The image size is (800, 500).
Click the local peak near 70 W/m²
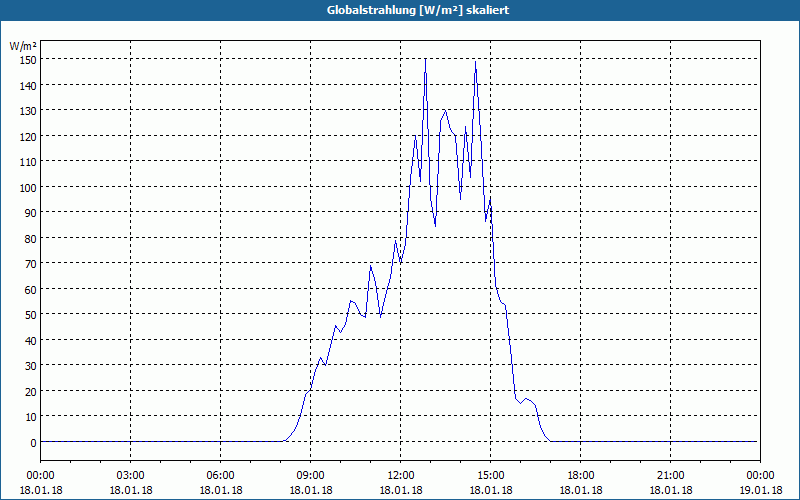coord(371,266)
